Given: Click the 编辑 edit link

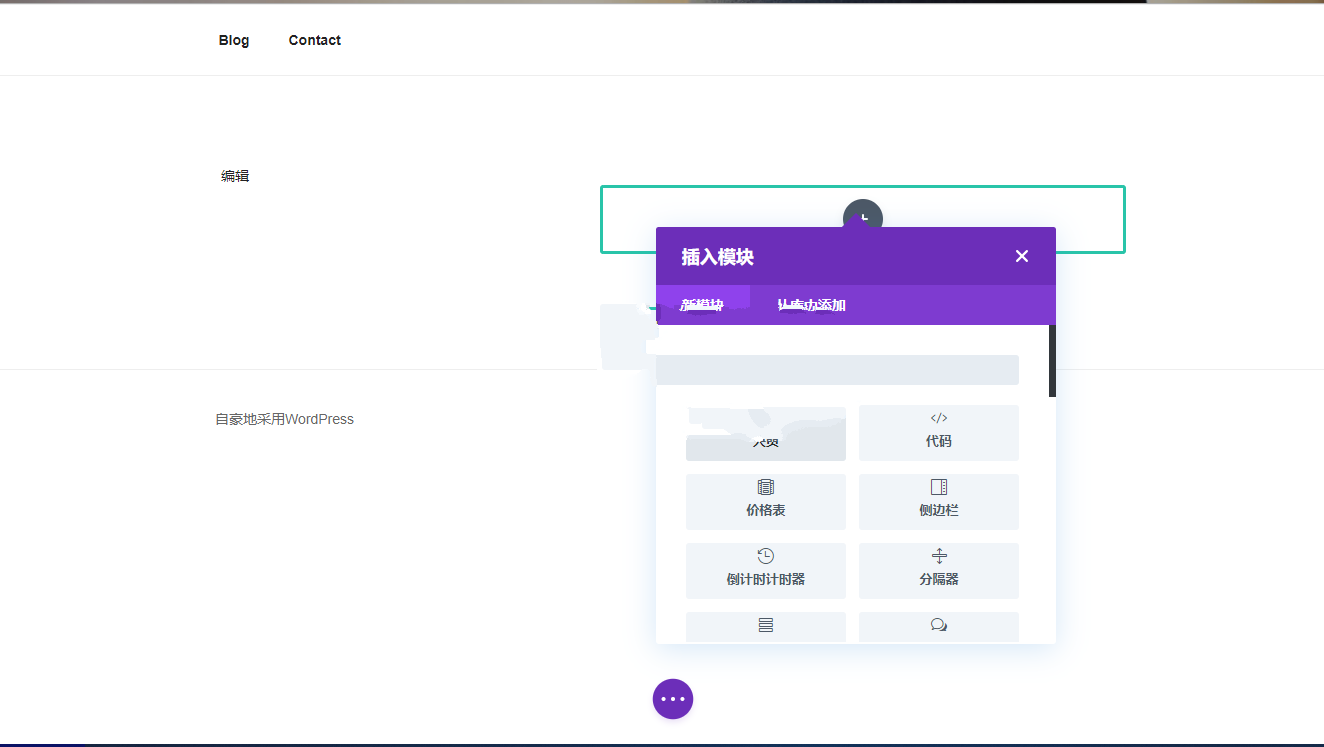Looking at the screenshot, I should point(235,176).
